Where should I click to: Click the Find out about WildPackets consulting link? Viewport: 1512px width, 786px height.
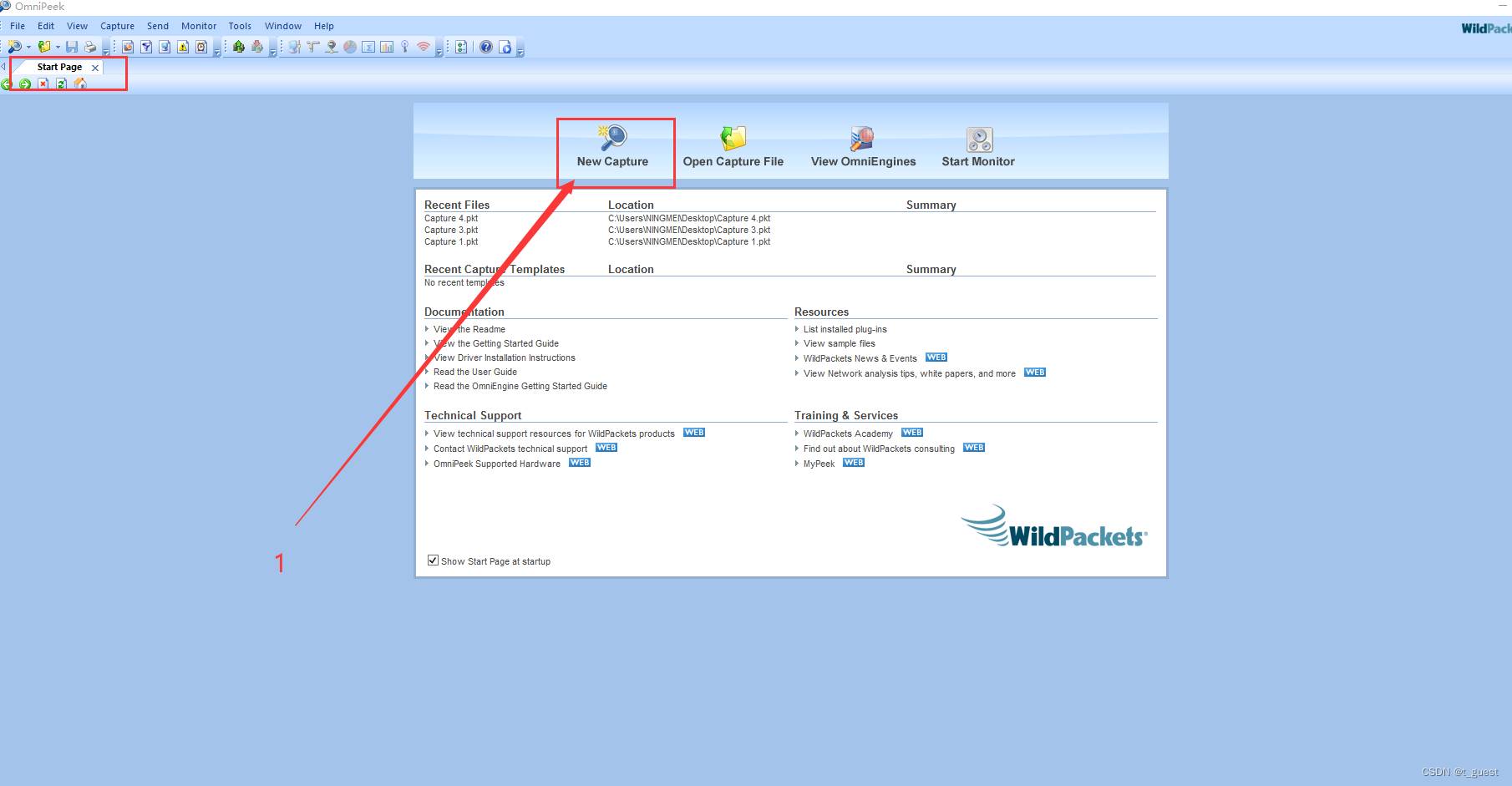[x=879, y=449]
